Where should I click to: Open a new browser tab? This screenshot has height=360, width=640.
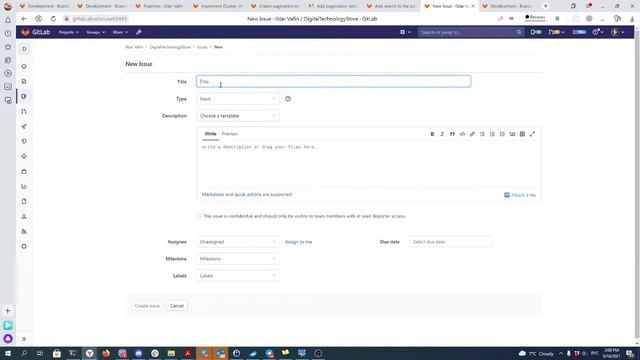[546, 6]
